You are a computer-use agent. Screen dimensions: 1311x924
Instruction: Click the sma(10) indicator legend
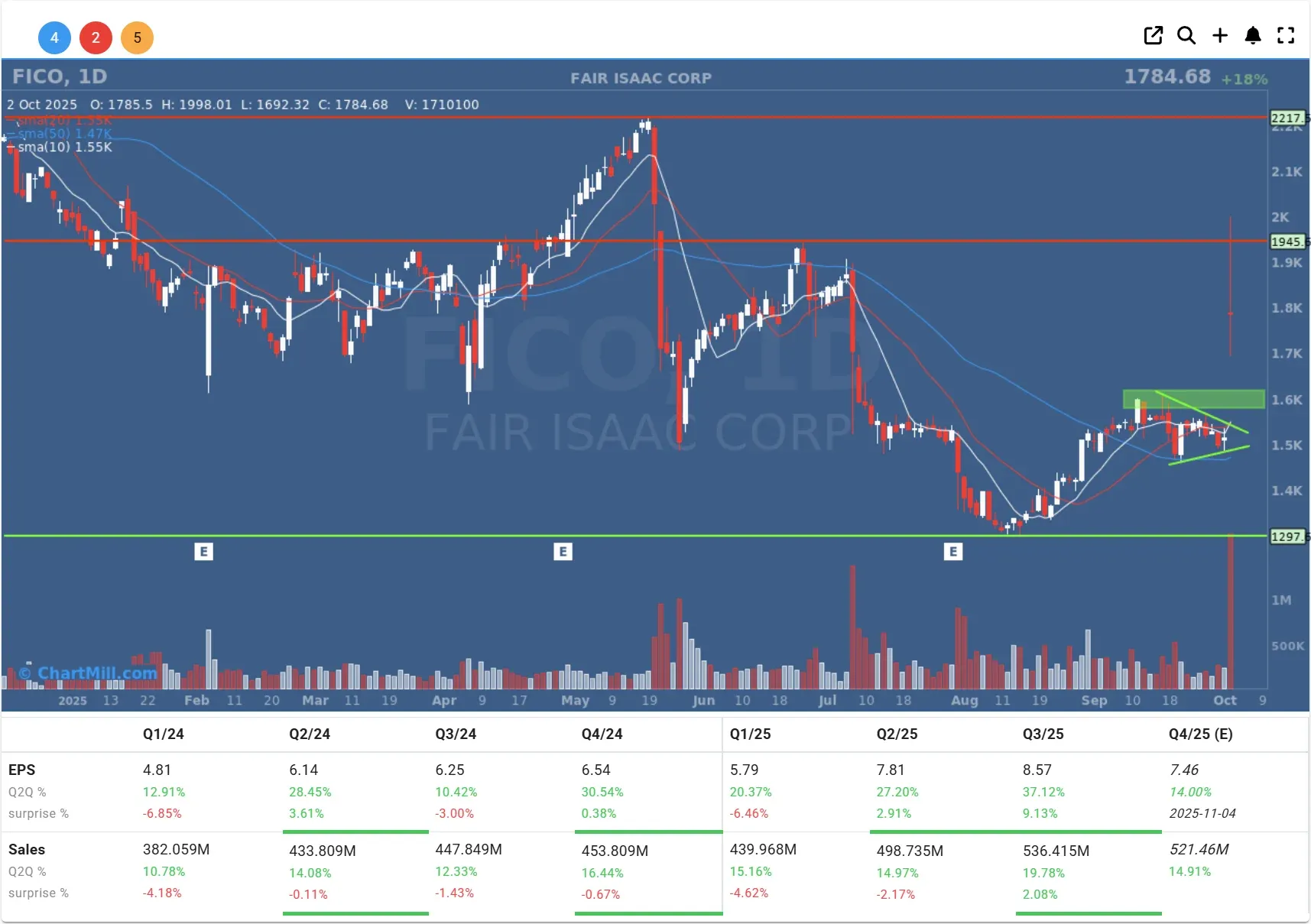(64, 148)
